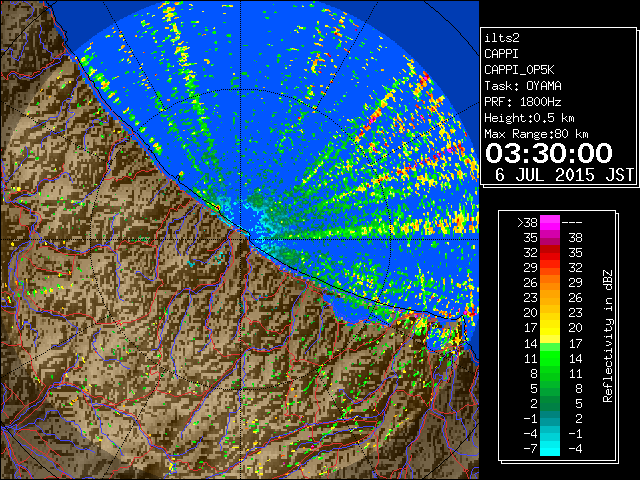The width and height of the screenshot is (640, 480).
Task: Pick the yellow band in reflectivity legend
Action: pos(550,328)
